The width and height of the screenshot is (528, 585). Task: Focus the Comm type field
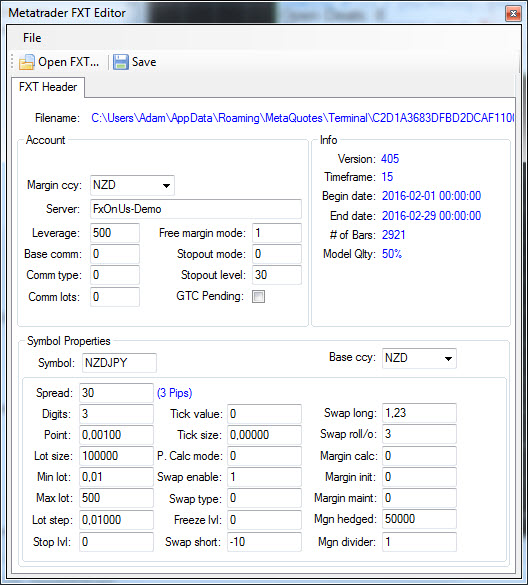point(115,275)
